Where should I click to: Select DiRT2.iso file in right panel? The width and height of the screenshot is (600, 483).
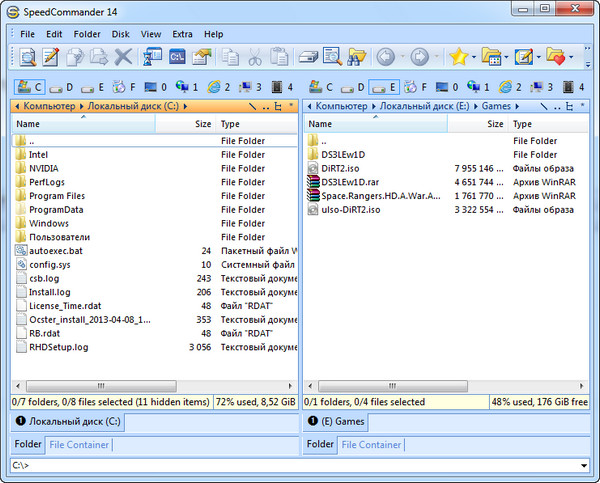pos(340,168)
